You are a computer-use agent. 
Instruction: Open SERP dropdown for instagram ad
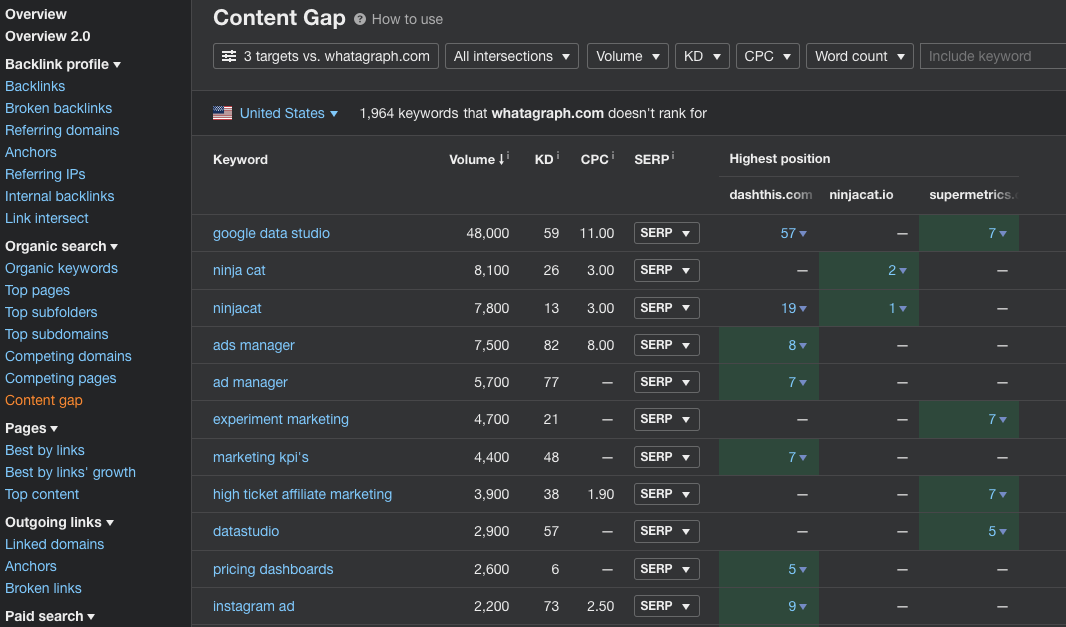click(x=666, y=606)
